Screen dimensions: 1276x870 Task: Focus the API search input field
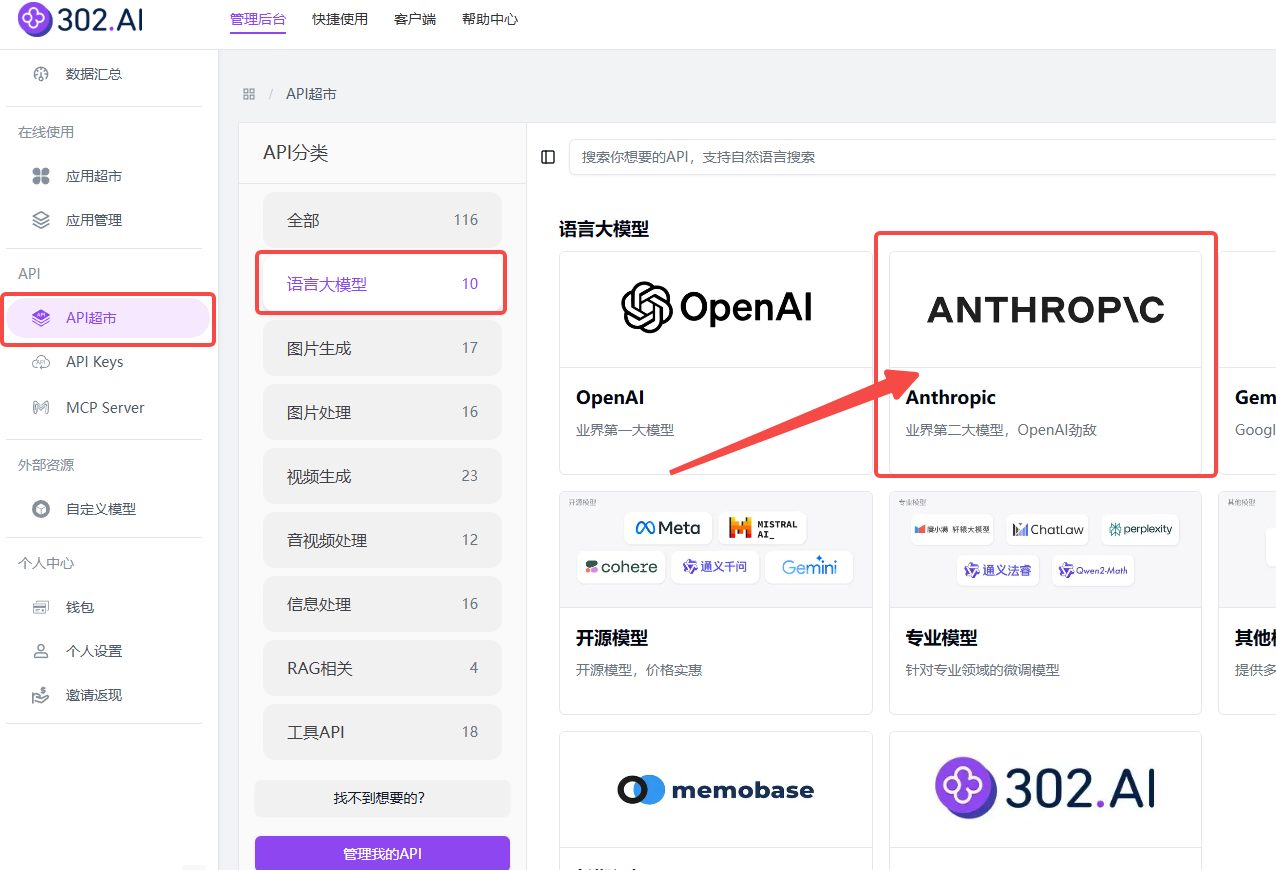tap(922, 157)
